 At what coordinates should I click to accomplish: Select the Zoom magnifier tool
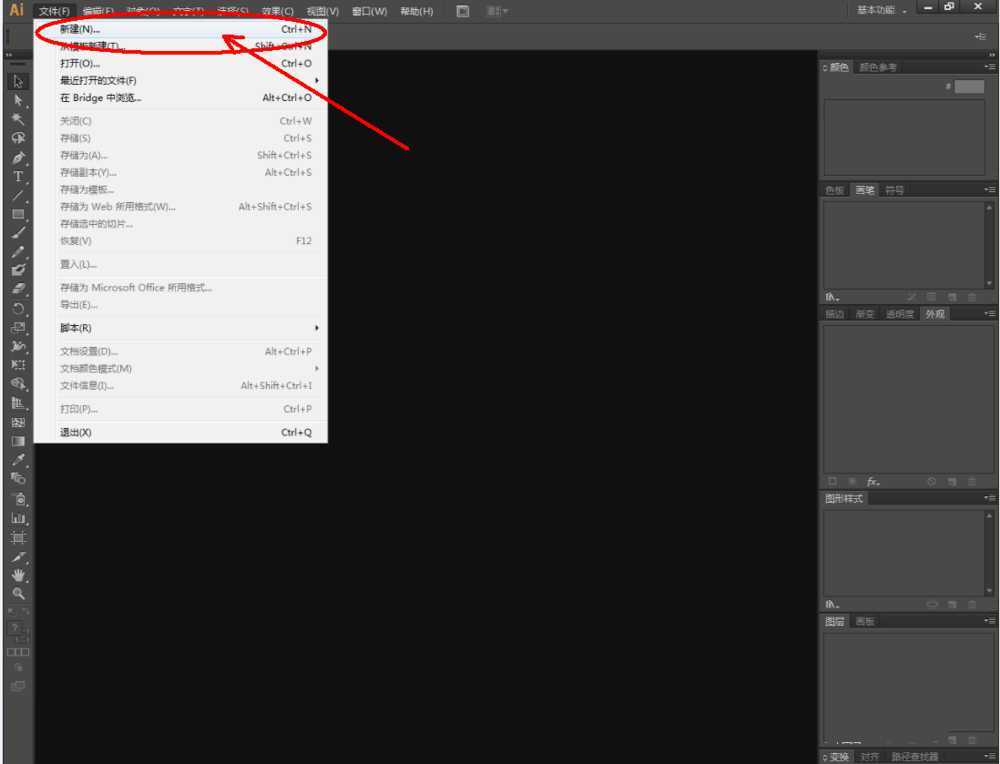(x=18, y=594)
